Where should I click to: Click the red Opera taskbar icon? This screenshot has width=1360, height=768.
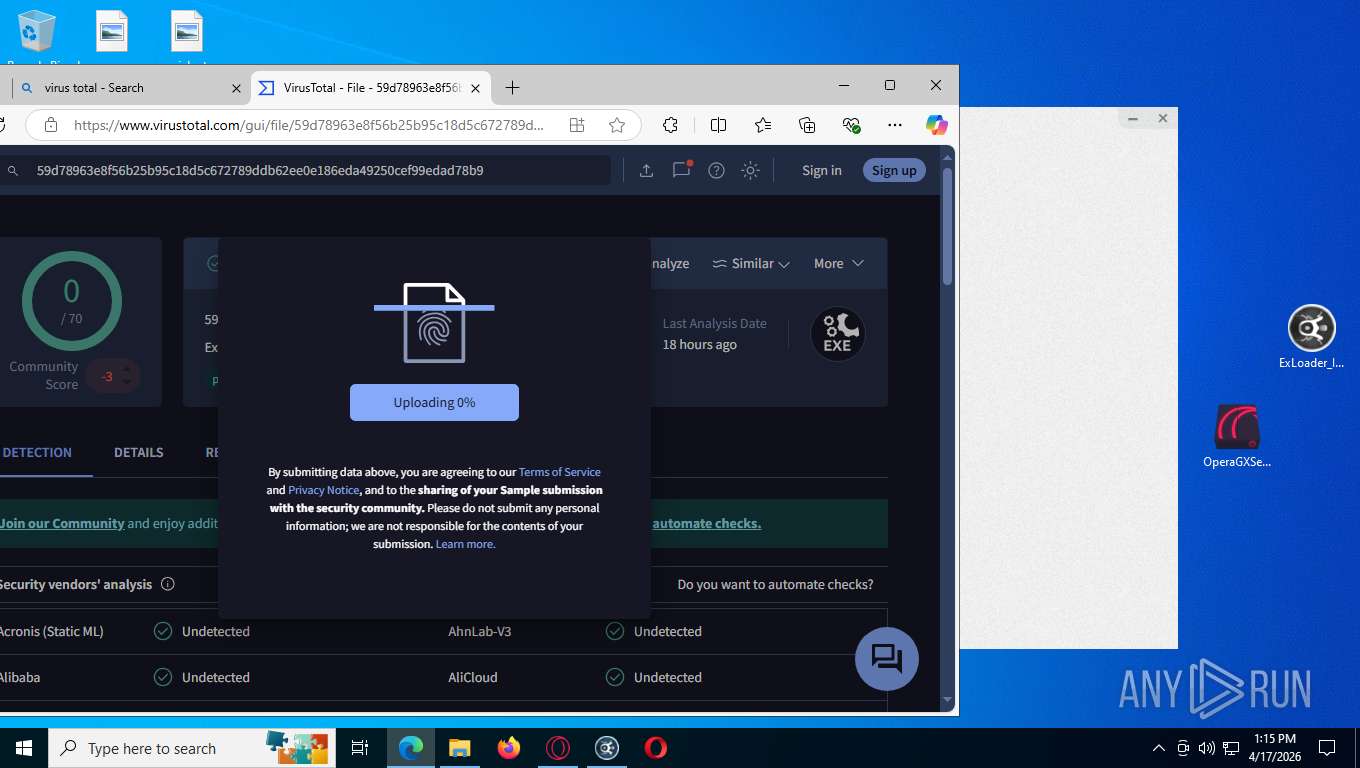click(x=656, y=748)
